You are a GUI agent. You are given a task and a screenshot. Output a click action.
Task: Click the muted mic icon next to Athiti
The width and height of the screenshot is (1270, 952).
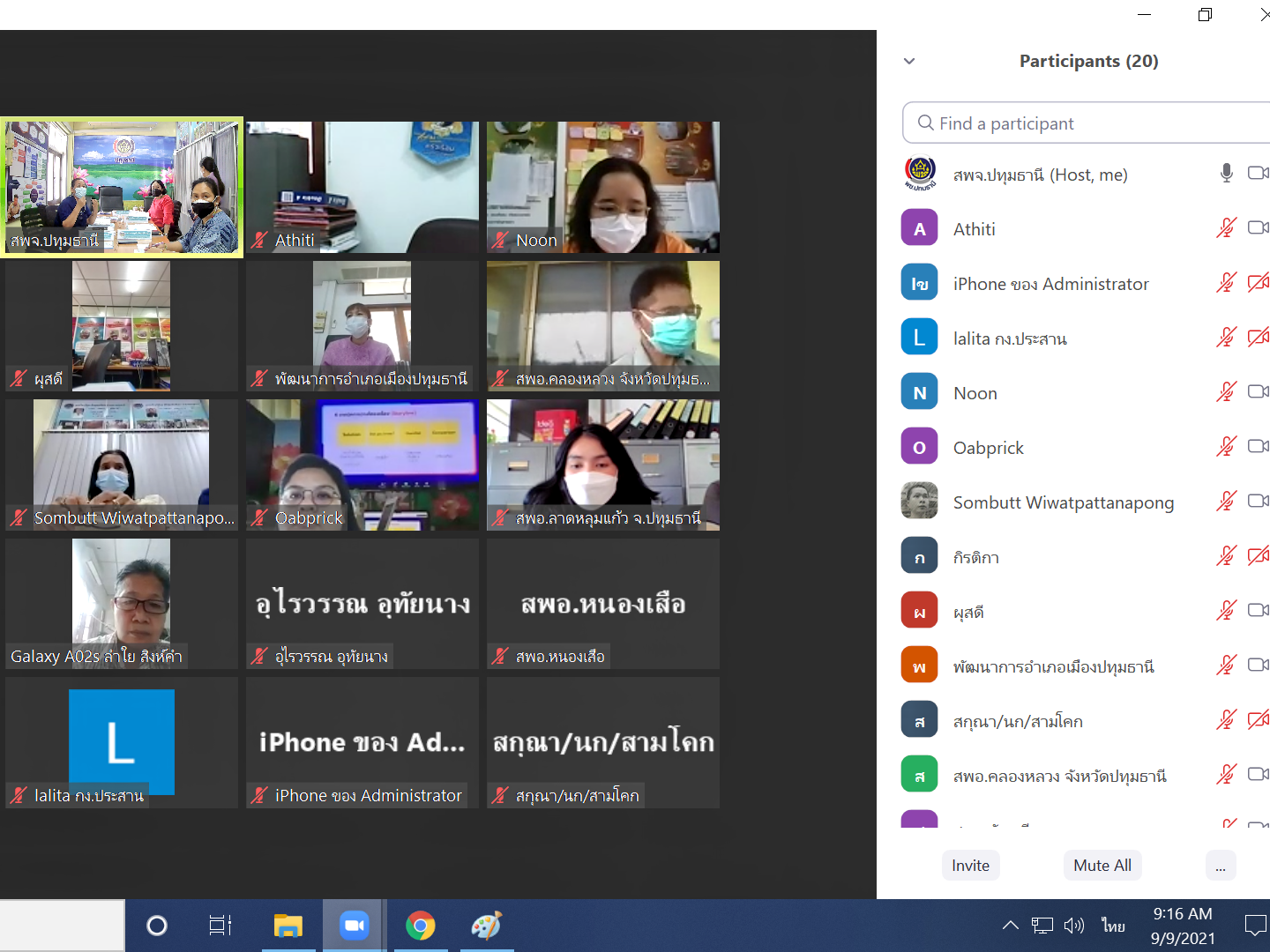(x=1226, y=228)
